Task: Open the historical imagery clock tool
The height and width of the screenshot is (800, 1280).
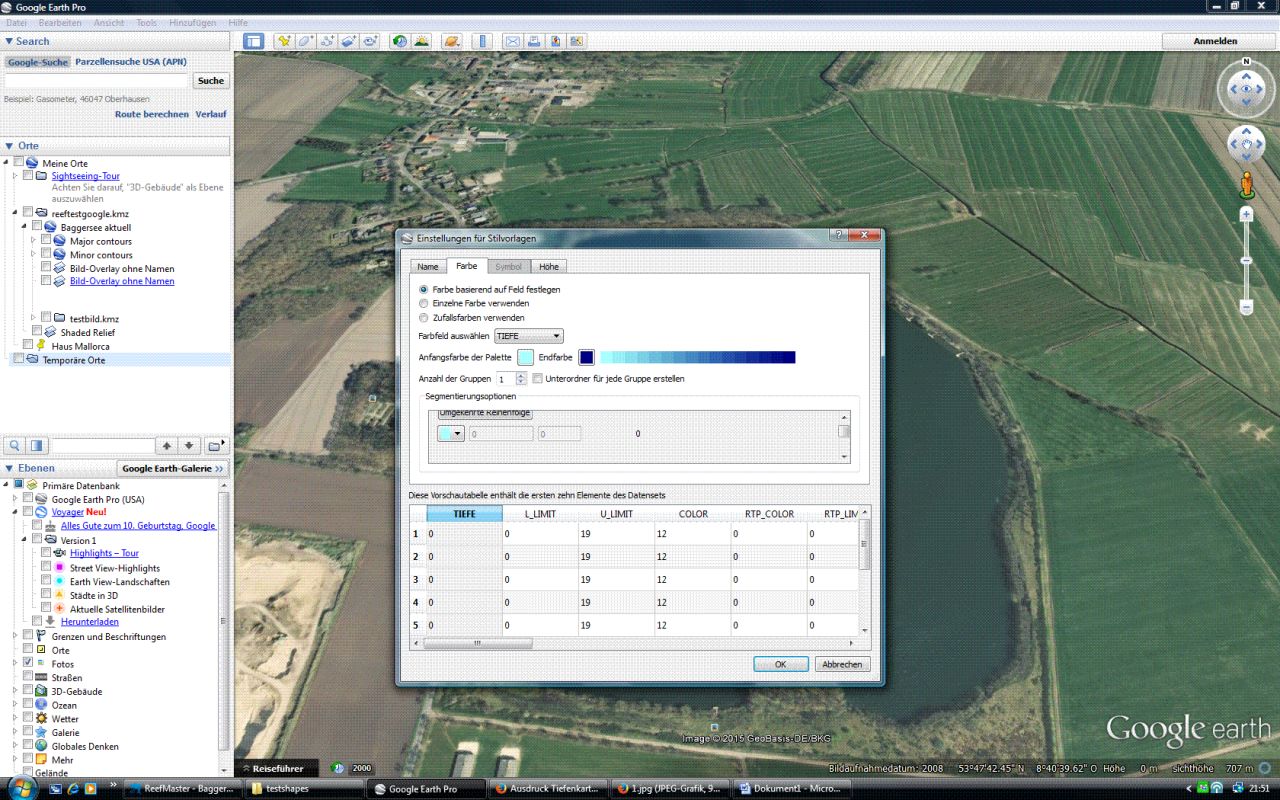Action: [x=400, y=41]
